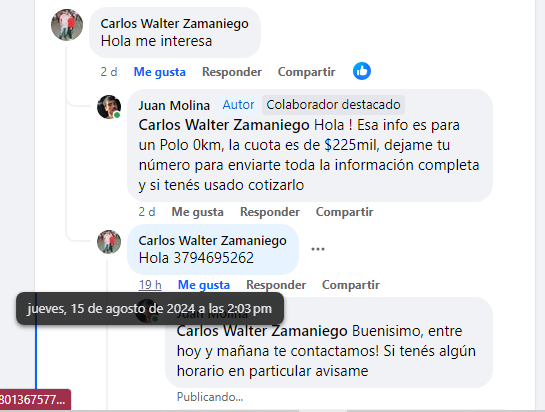
Task: Click the red 801367577 tab at bottom
Action: 35,400
